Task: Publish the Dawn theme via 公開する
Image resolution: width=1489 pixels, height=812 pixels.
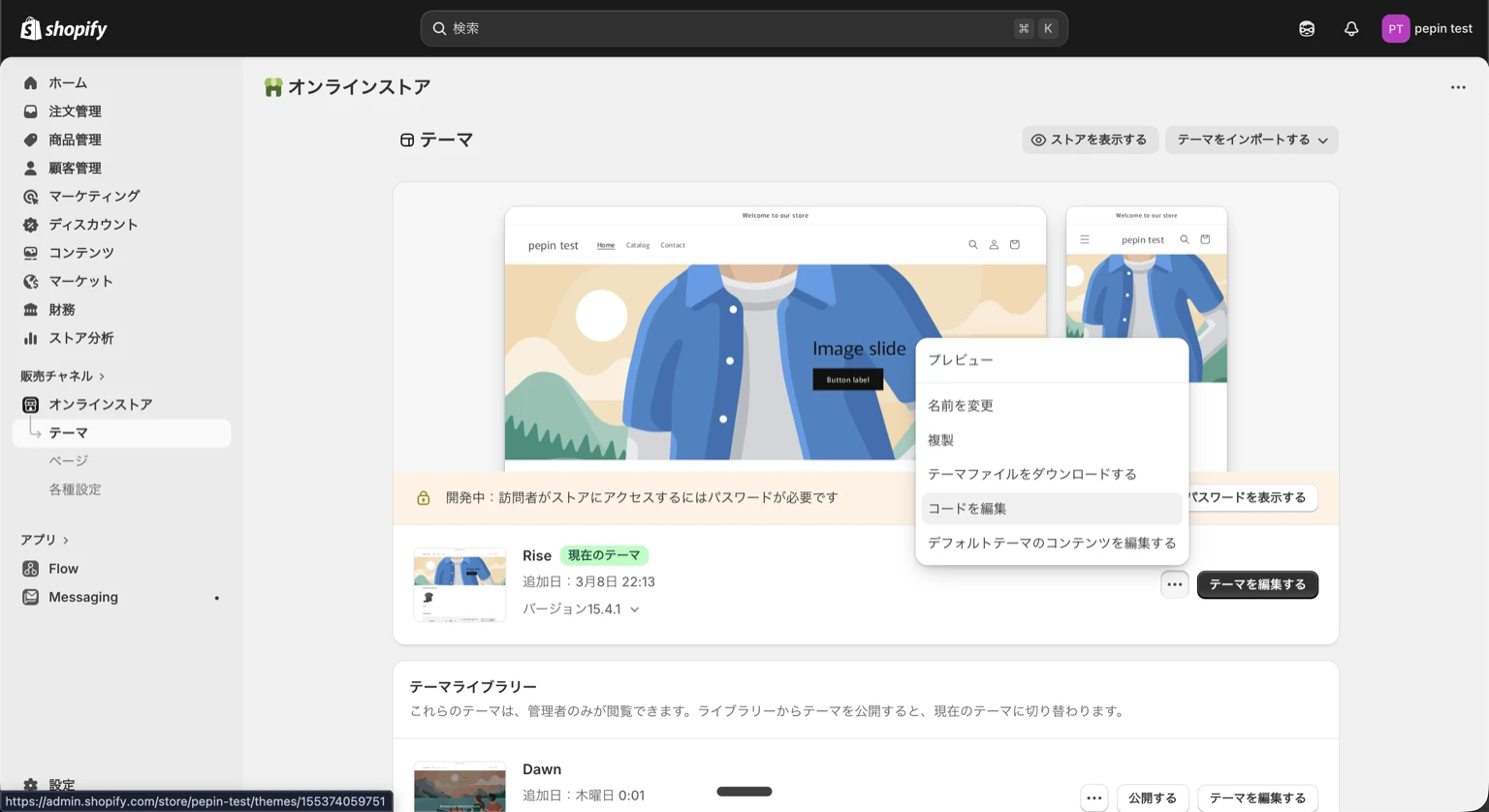Action: tap(1152, 797)
